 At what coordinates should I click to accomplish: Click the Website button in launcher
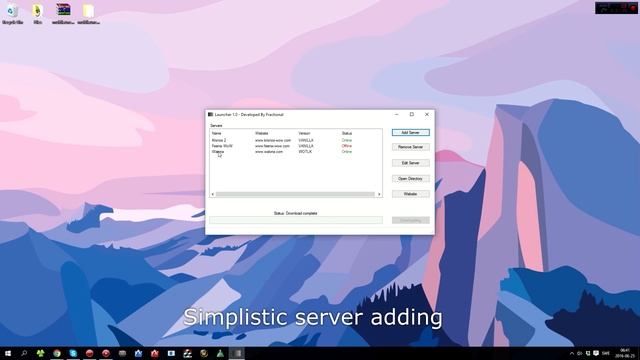tap(411, 194)
